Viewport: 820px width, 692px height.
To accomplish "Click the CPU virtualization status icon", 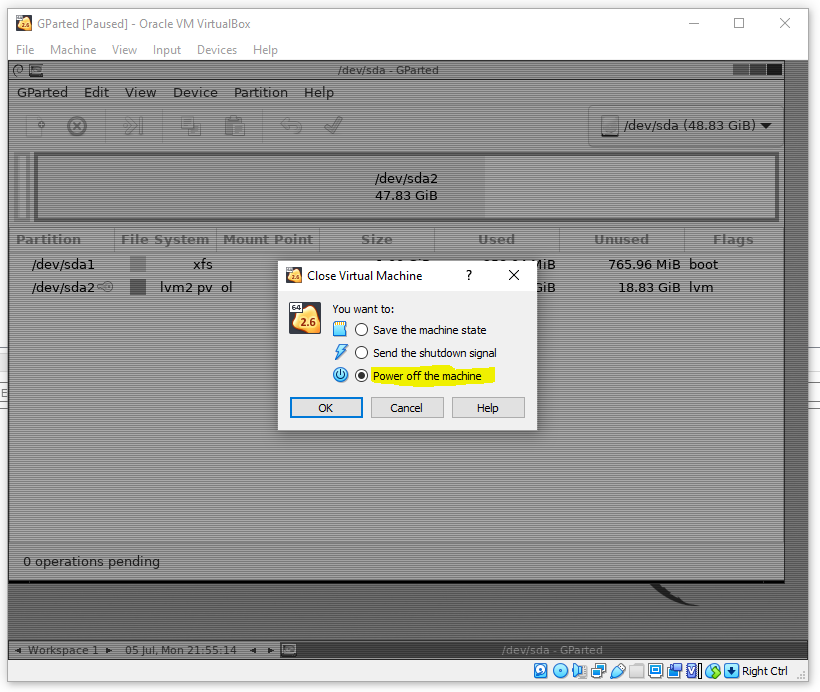I will pyautogui.click(x=693, y=671).
